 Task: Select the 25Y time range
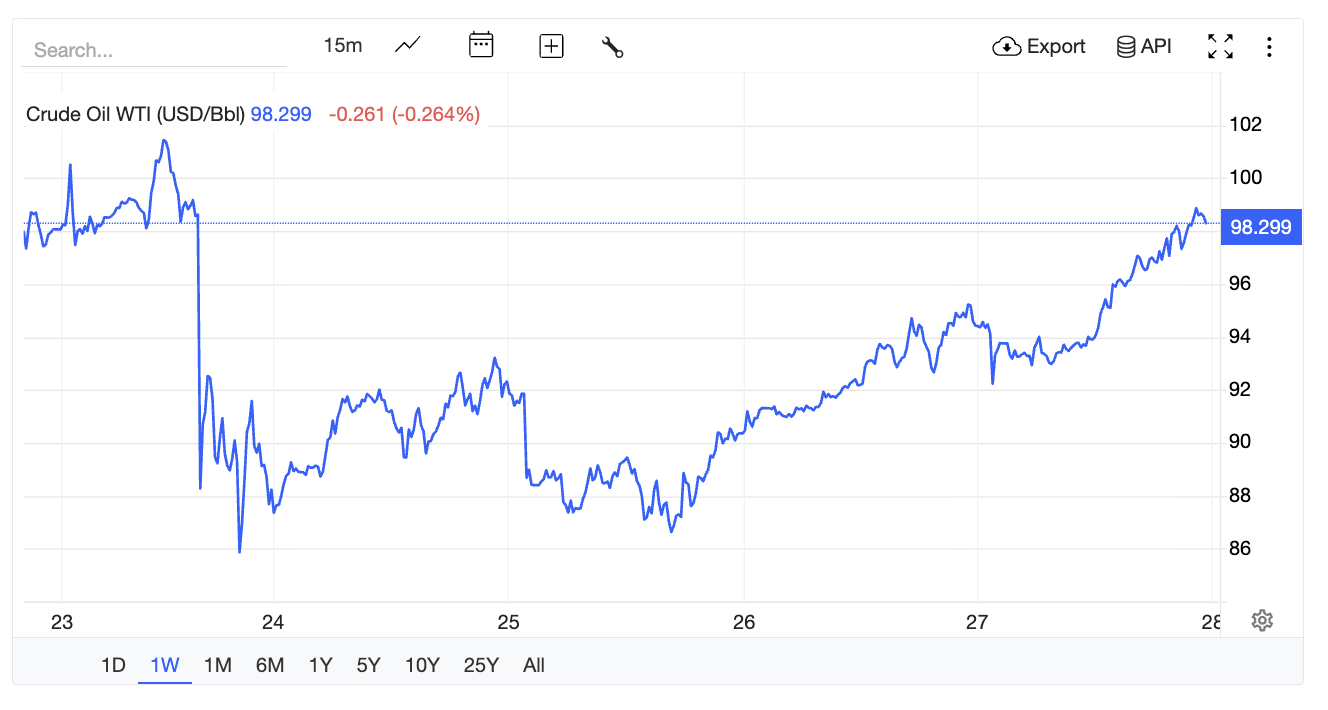[x=481, y=665]
